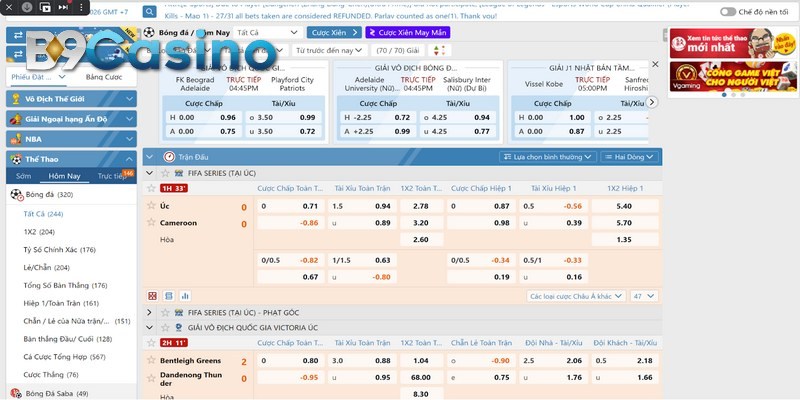Expand the NBA section
This screenshot has height=400, width=800.
point(71,139)
